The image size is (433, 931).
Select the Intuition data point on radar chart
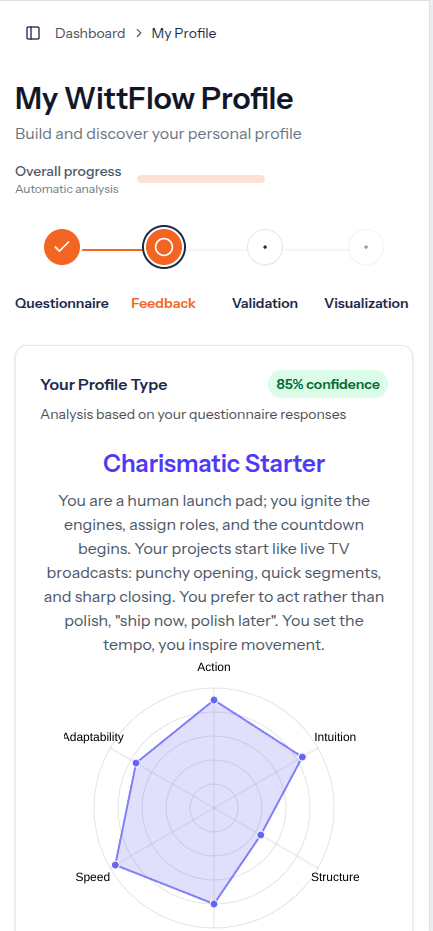tap(302, 757)
